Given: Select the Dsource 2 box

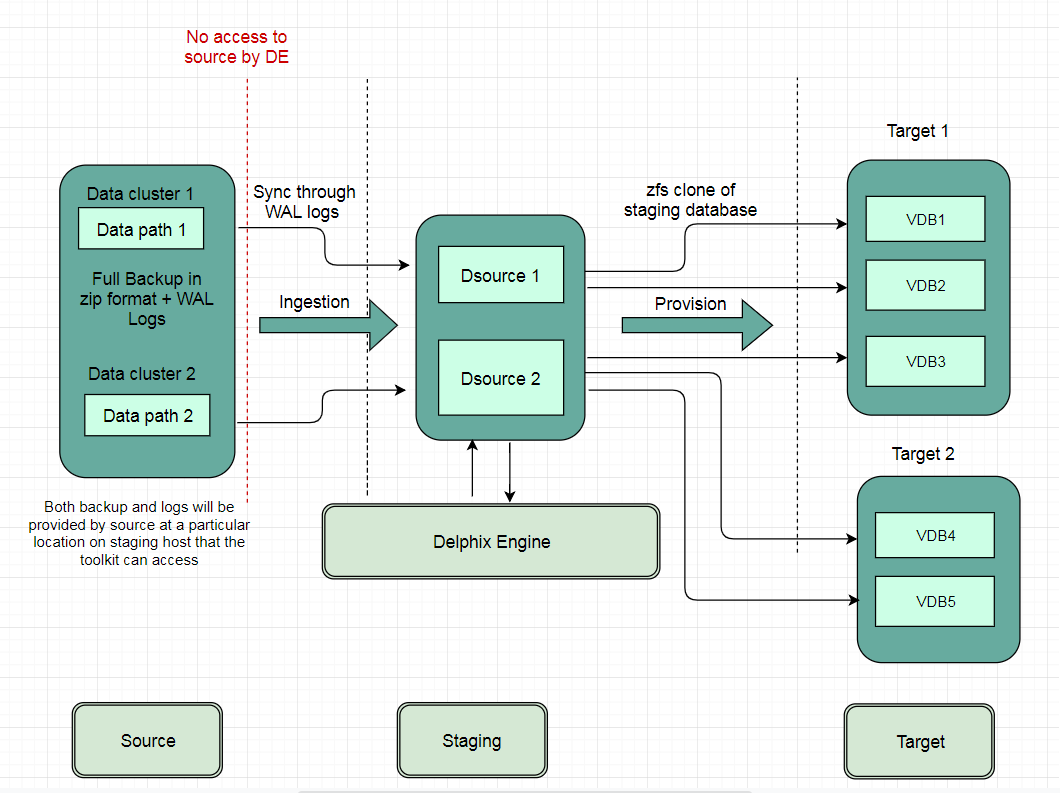Looking at the screenshot, I should 500,379.
